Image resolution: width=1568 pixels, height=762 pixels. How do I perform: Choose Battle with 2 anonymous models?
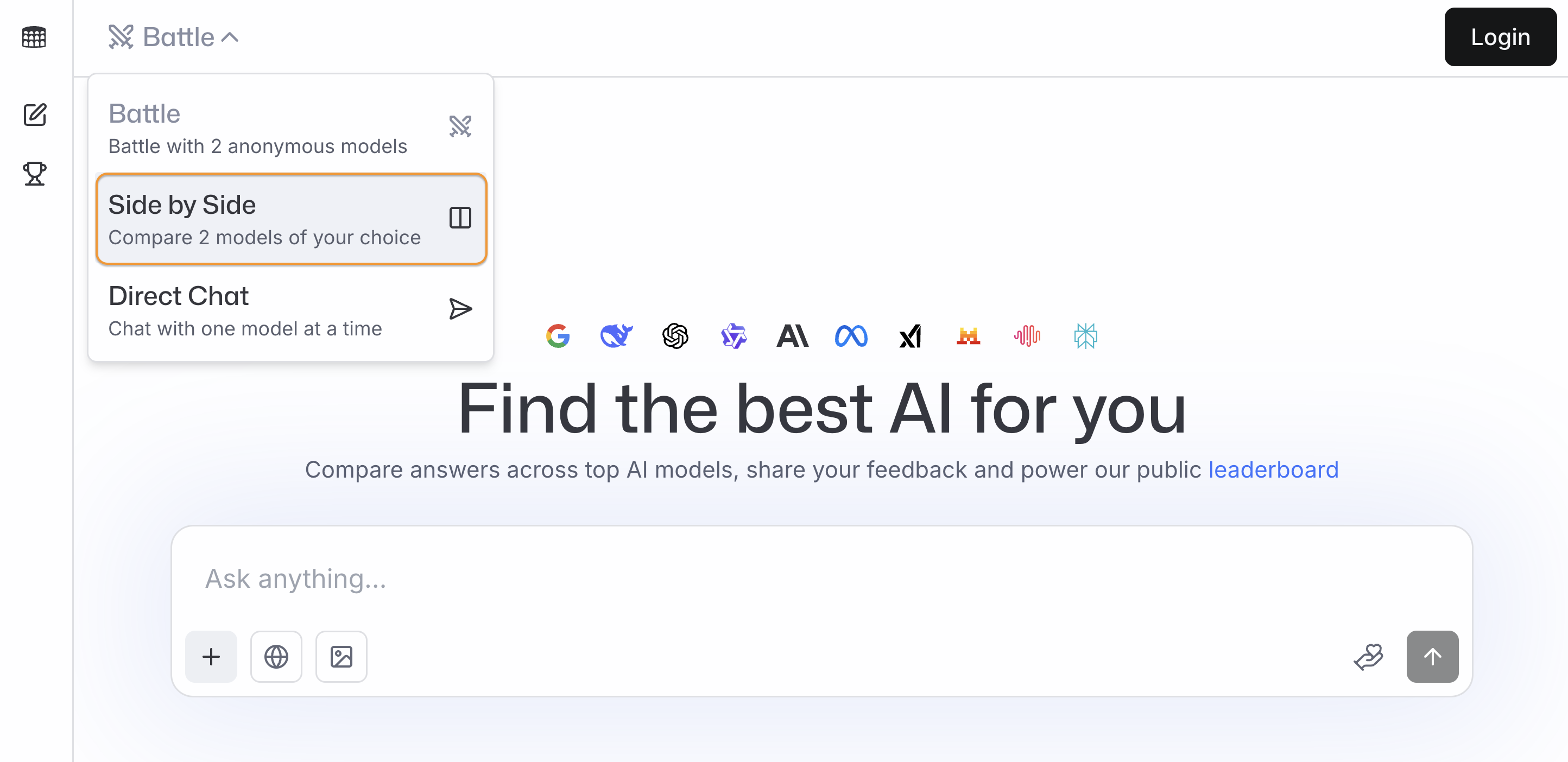point(291,128)
